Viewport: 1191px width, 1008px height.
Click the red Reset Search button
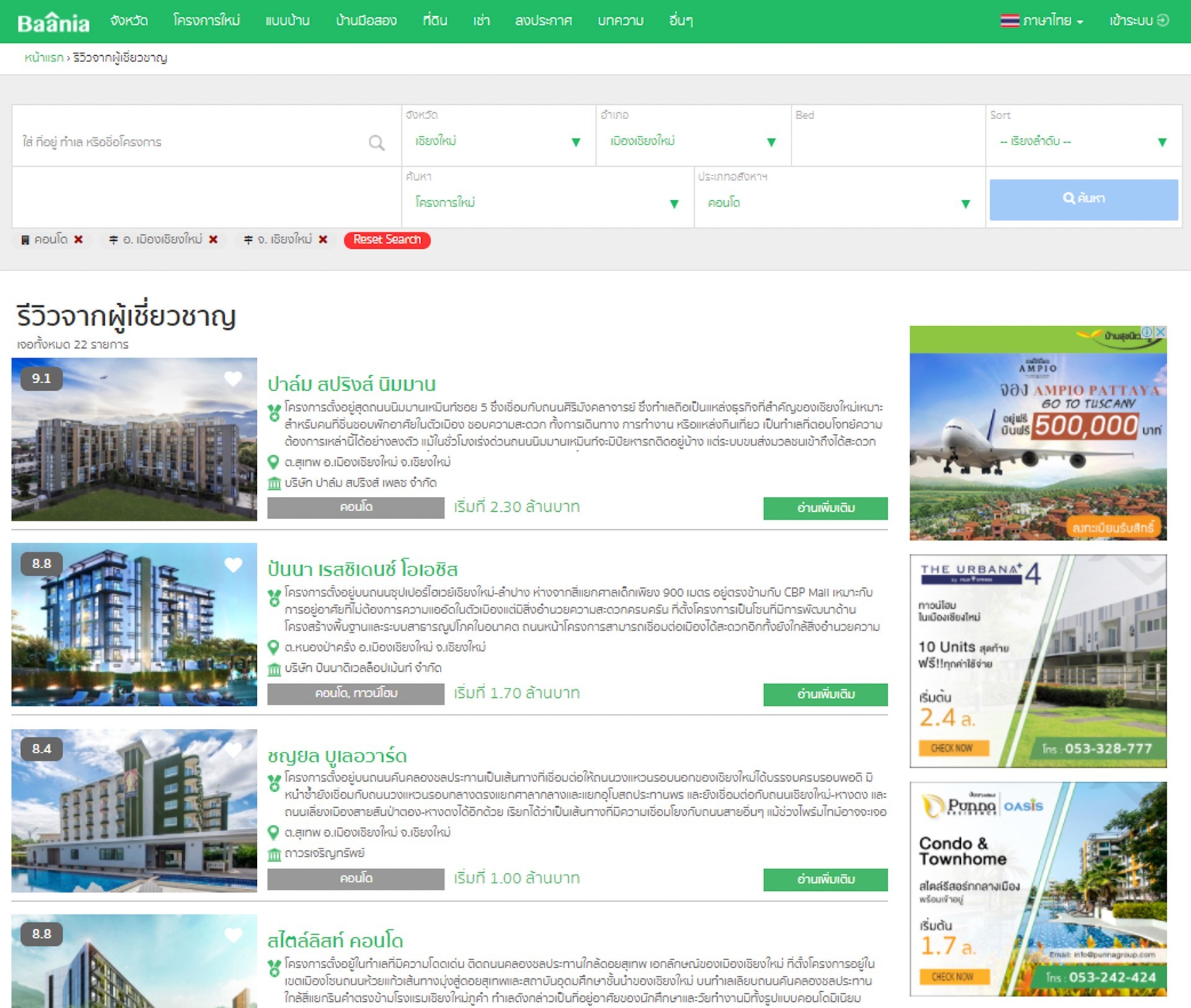387,239
